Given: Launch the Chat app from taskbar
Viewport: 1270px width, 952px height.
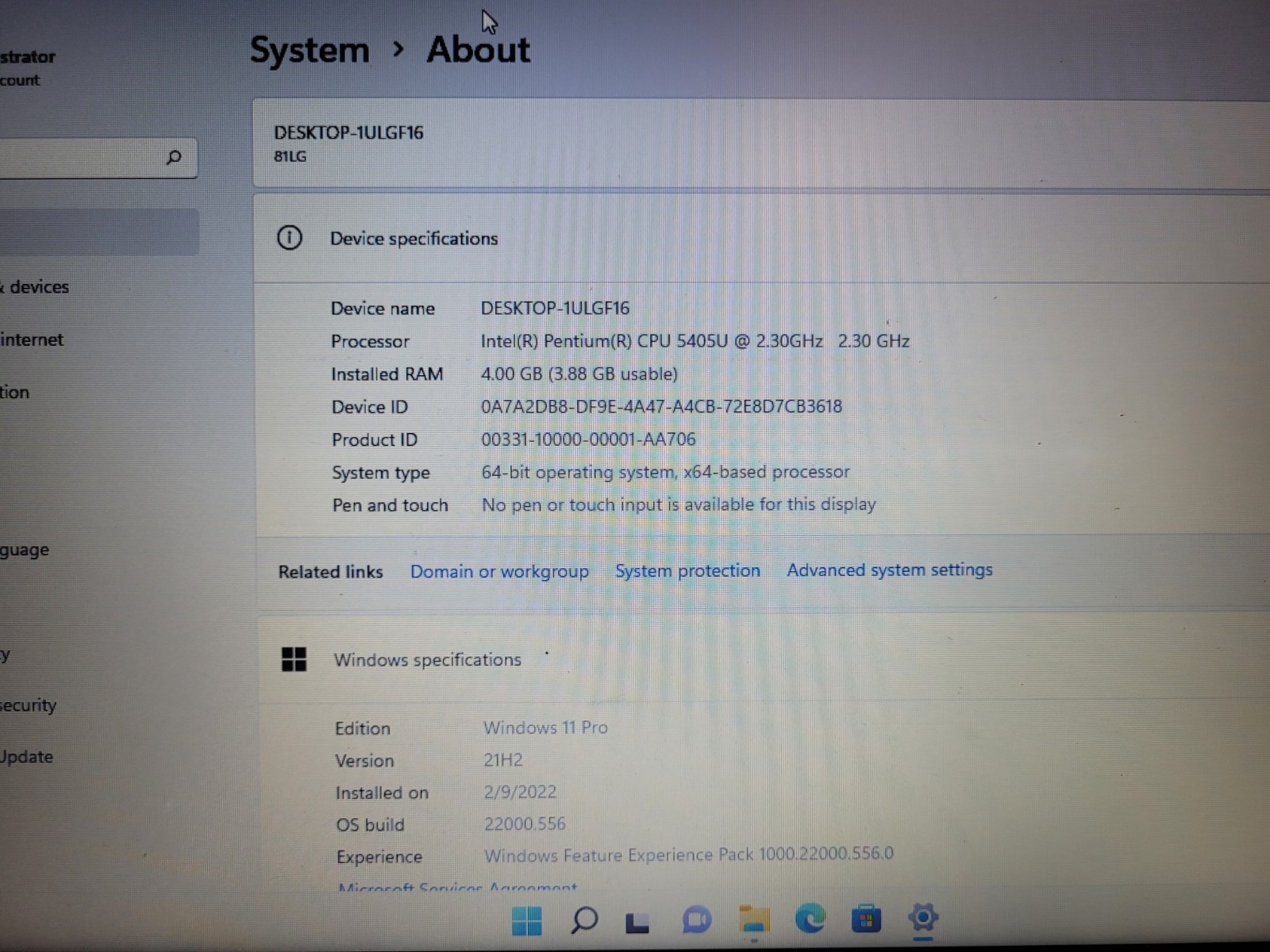Looking at the screenshot, I should pyautogui.click(x=696, y=920).
